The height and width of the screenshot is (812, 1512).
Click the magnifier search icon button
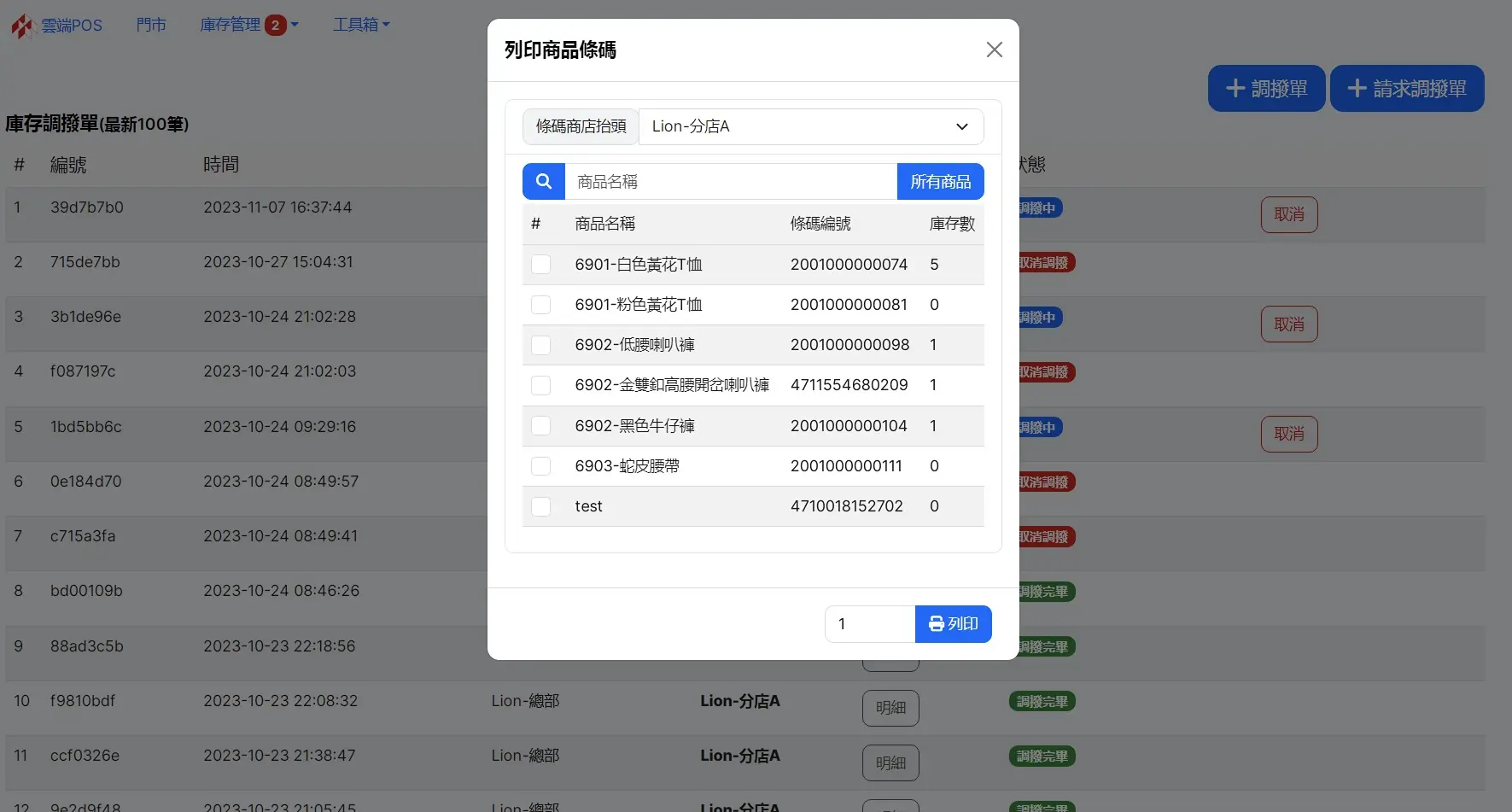click(544, 182)
